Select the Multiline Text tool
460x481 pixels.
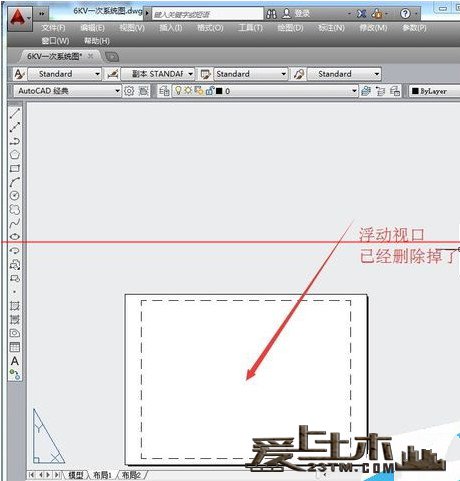tap(15, 361)
